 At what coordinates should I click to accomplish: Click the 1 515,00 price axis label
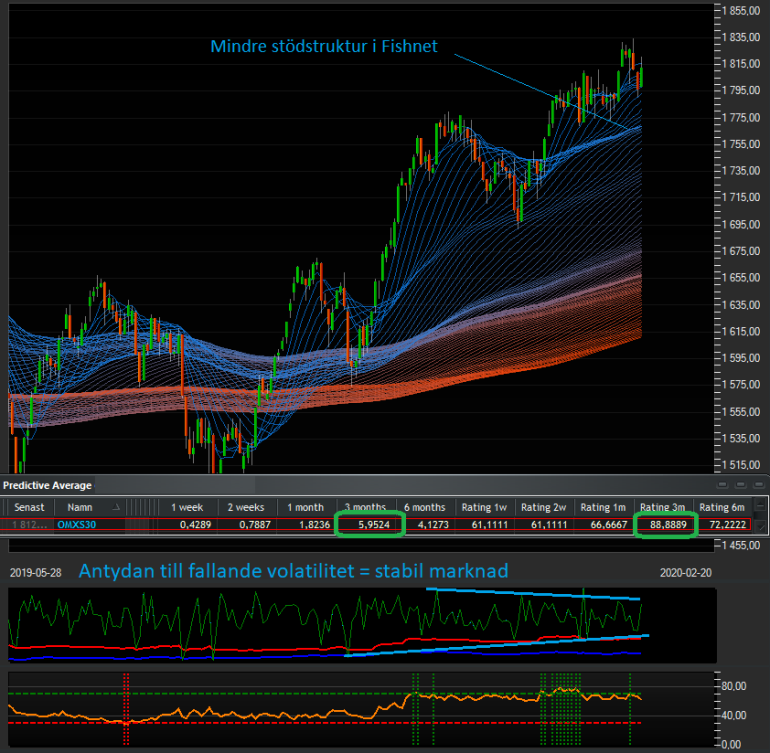coord(741,465)
